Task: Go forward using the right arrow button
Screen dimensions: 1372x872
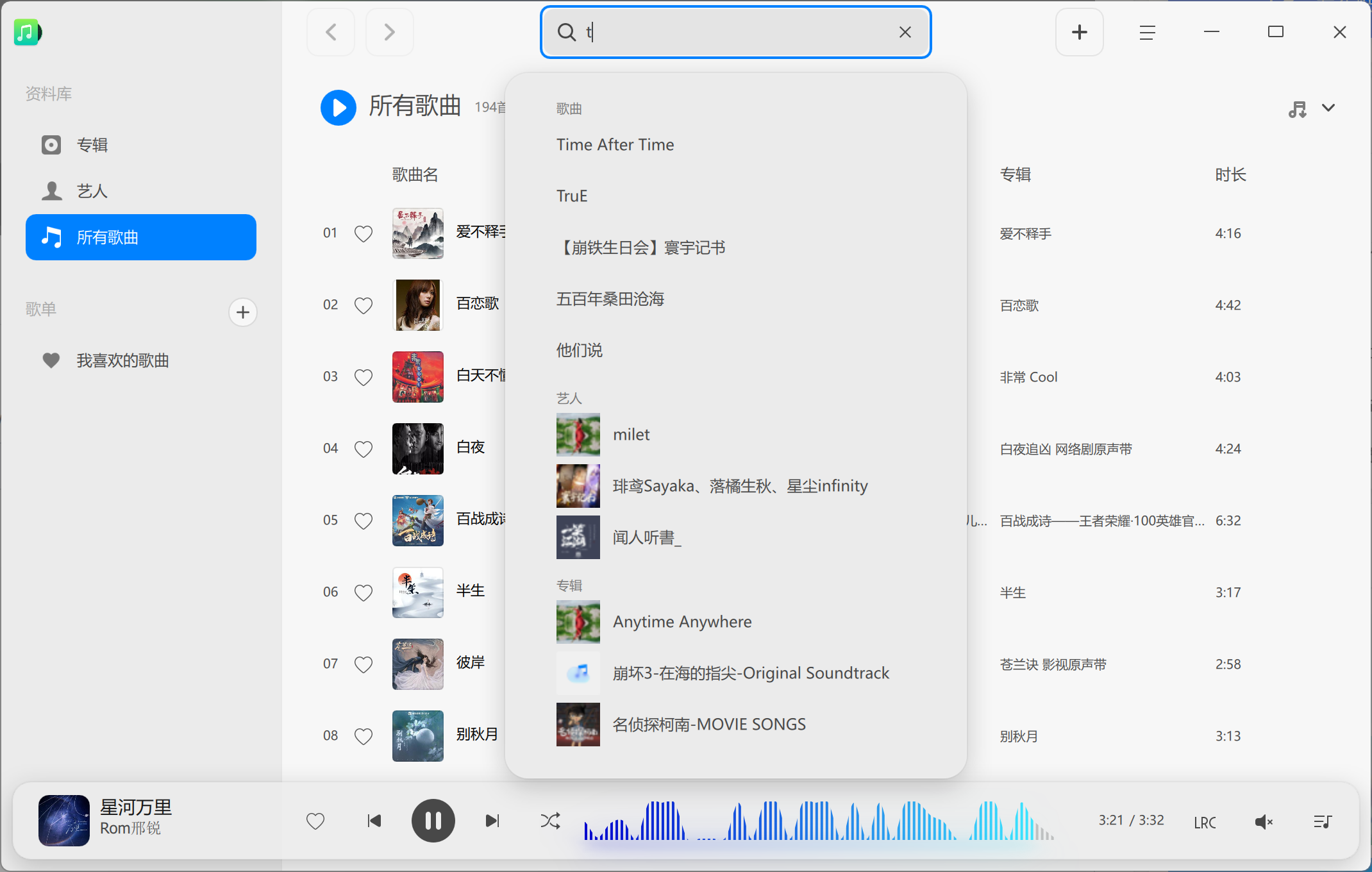Action: click(389, 32)
